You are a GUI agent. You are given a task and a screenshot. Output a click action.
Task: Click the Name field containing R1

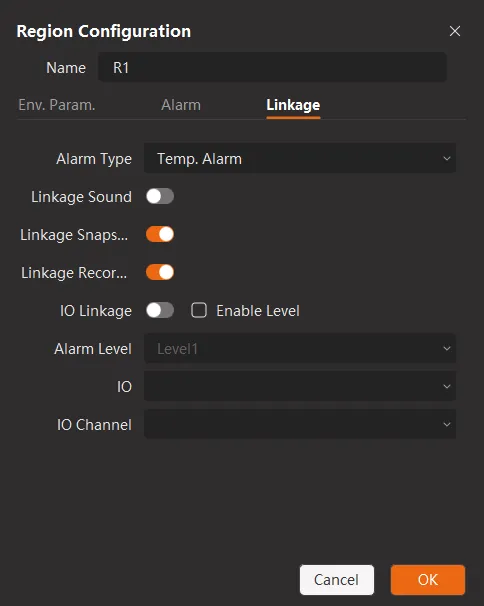pyautogui.click(x=273, y=68)
